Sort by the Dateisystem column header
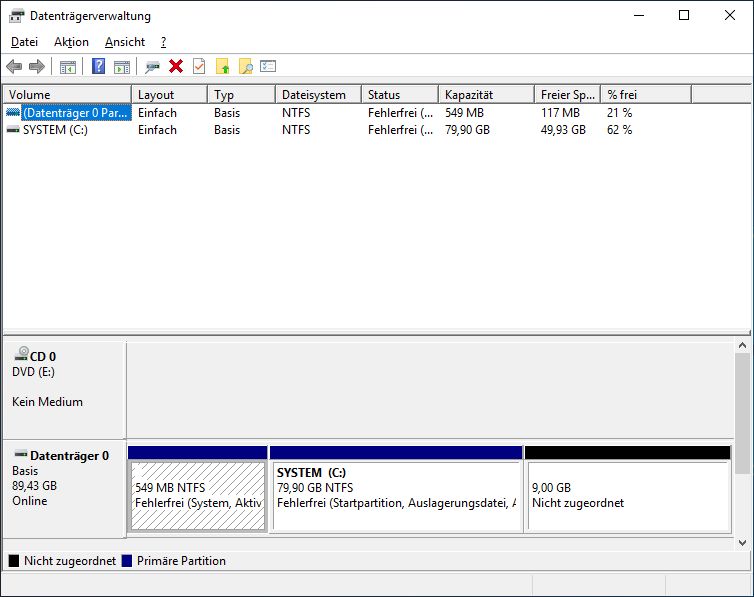The image size is (754, 597). coord(318,95)
